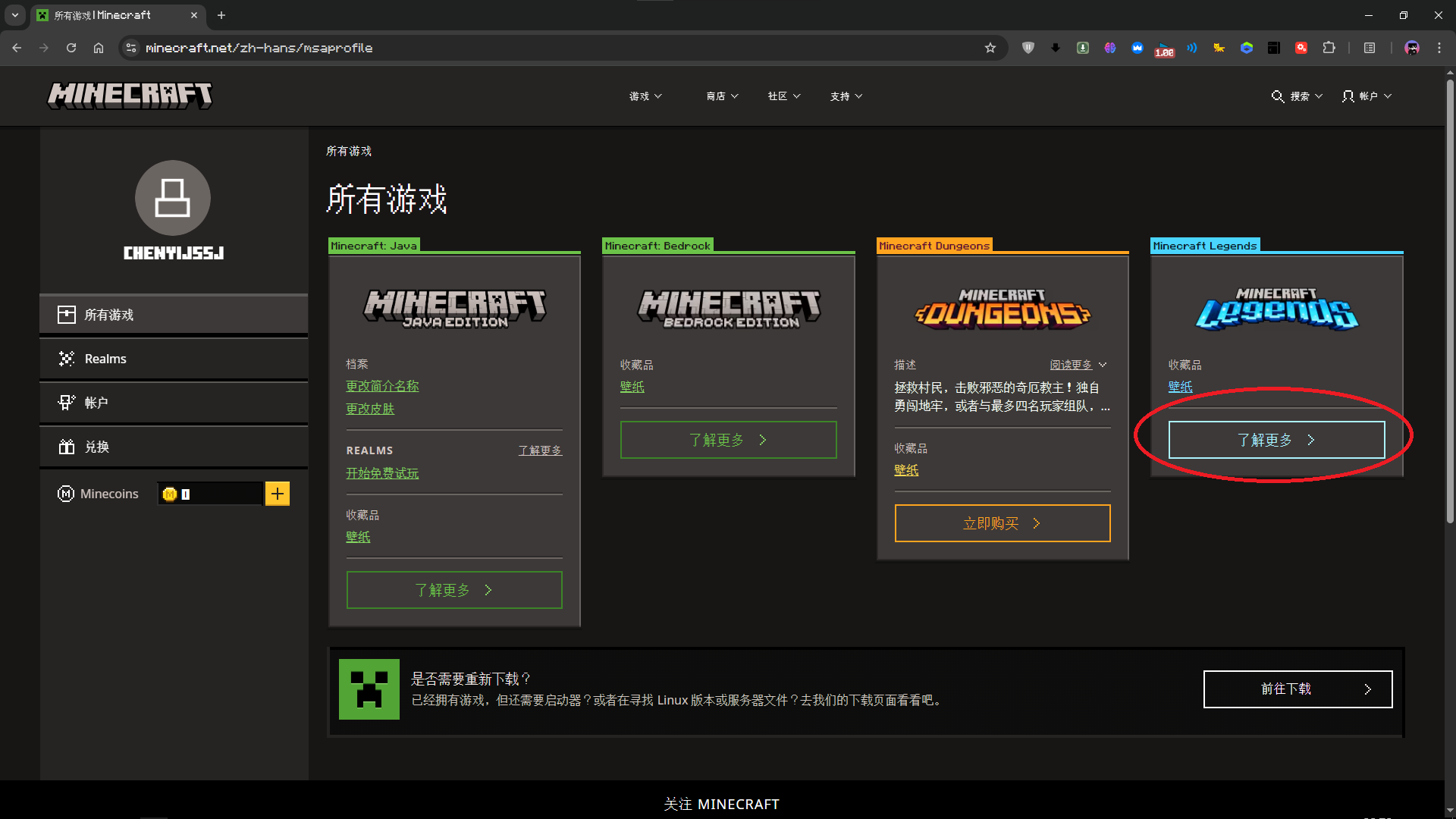Click the Minecraft logo in the header

click(130, 96)
